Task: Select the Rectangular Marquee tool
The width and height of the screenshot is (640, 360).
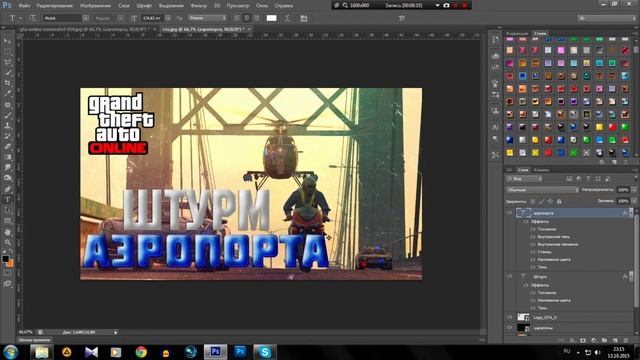Action: click(7, 52)
